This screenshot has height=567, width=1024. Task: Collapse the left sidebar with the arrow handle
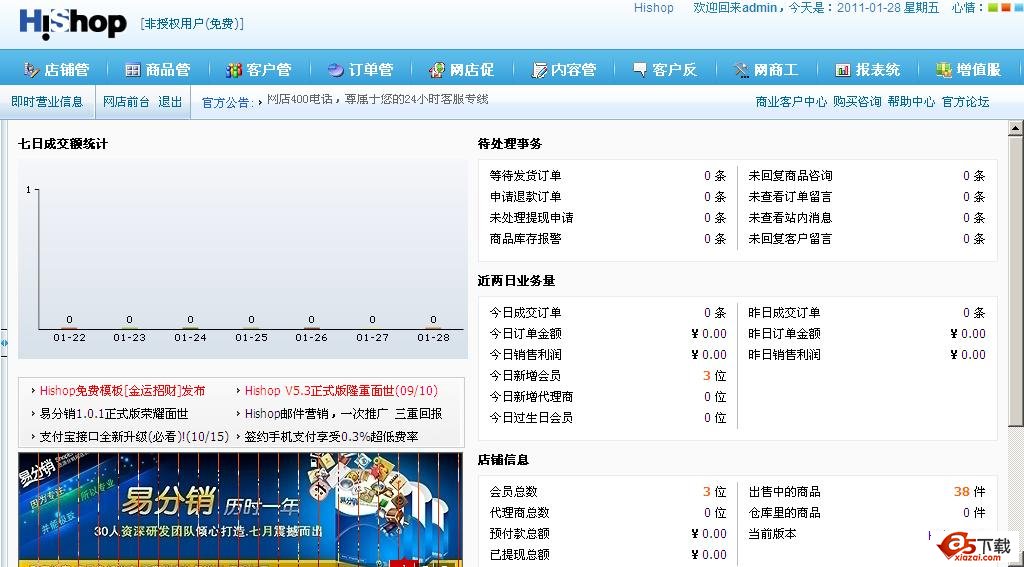coord(4,342)
